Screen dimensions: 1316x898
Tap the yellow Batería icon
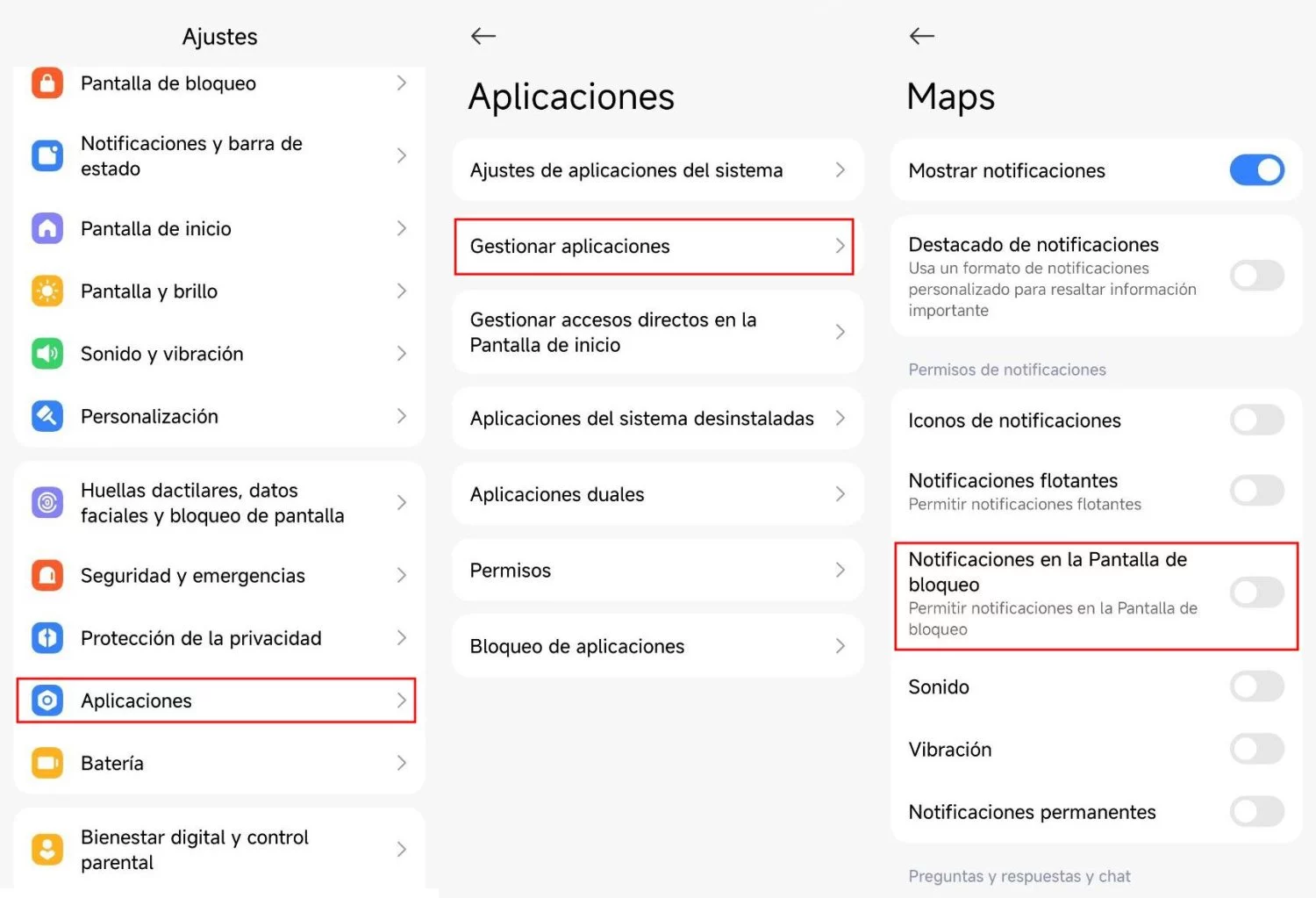(47, 763)
